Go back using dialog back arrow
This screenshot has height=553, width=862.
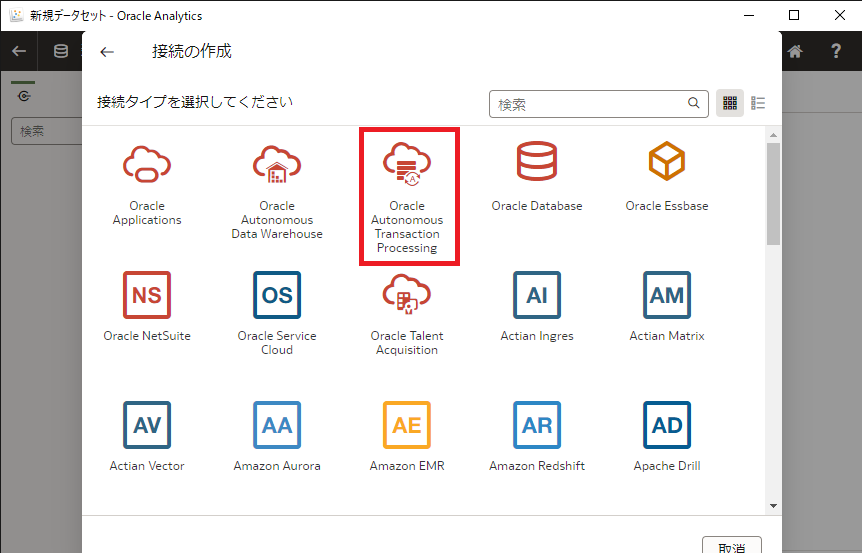107,52
